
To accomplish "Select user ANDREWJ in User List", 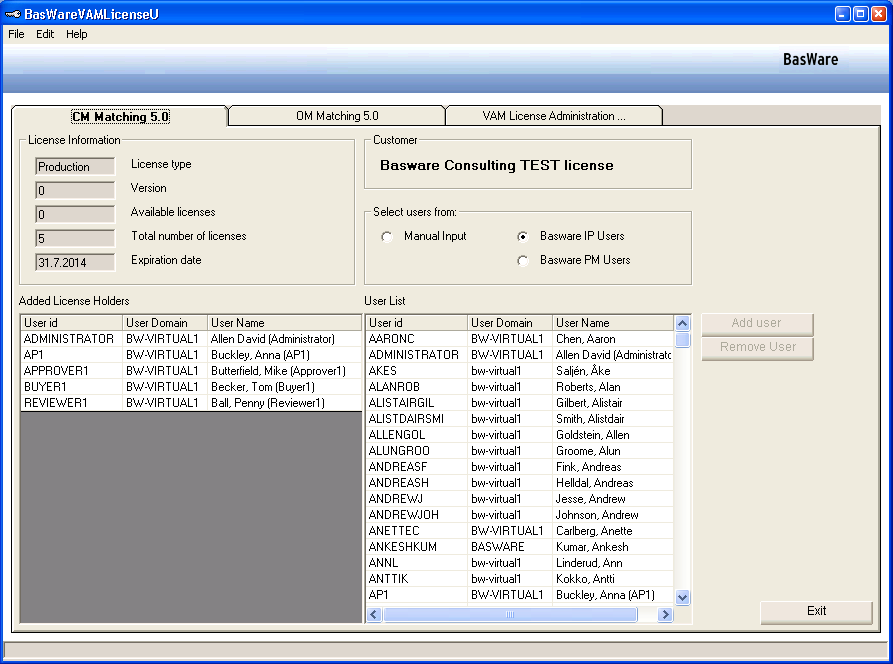I will coord(519,499).
